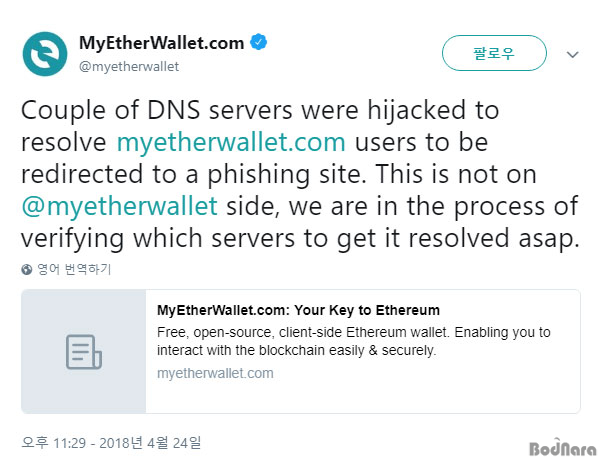Viewport: 600px width, 459px height.
Task: Click the @myetherwallet mention in tweet text
Action: pyautogui.click(x=119, y=207)
